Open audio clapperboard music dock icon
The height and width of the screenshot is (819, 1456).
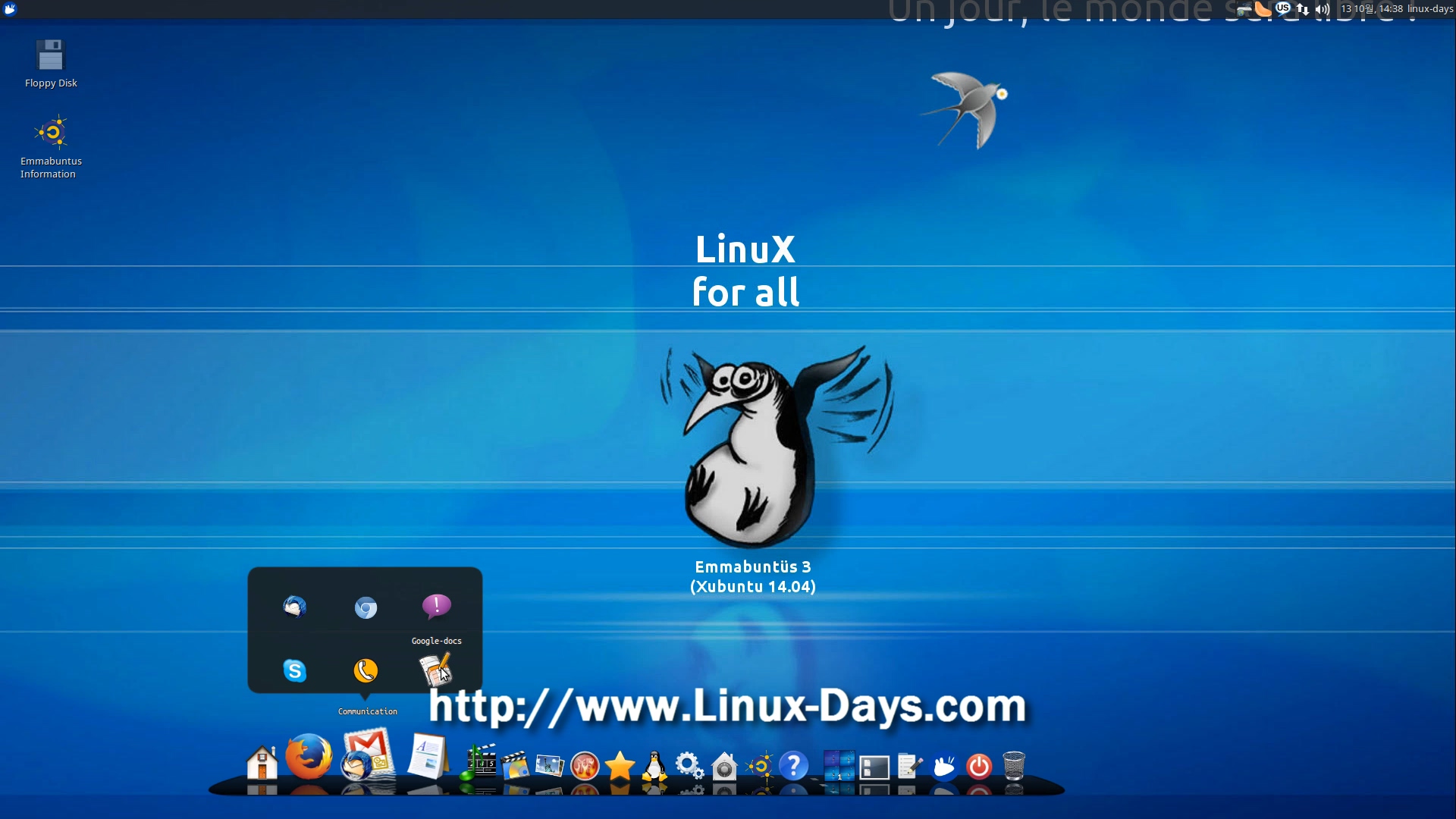(x=479, y=762)
